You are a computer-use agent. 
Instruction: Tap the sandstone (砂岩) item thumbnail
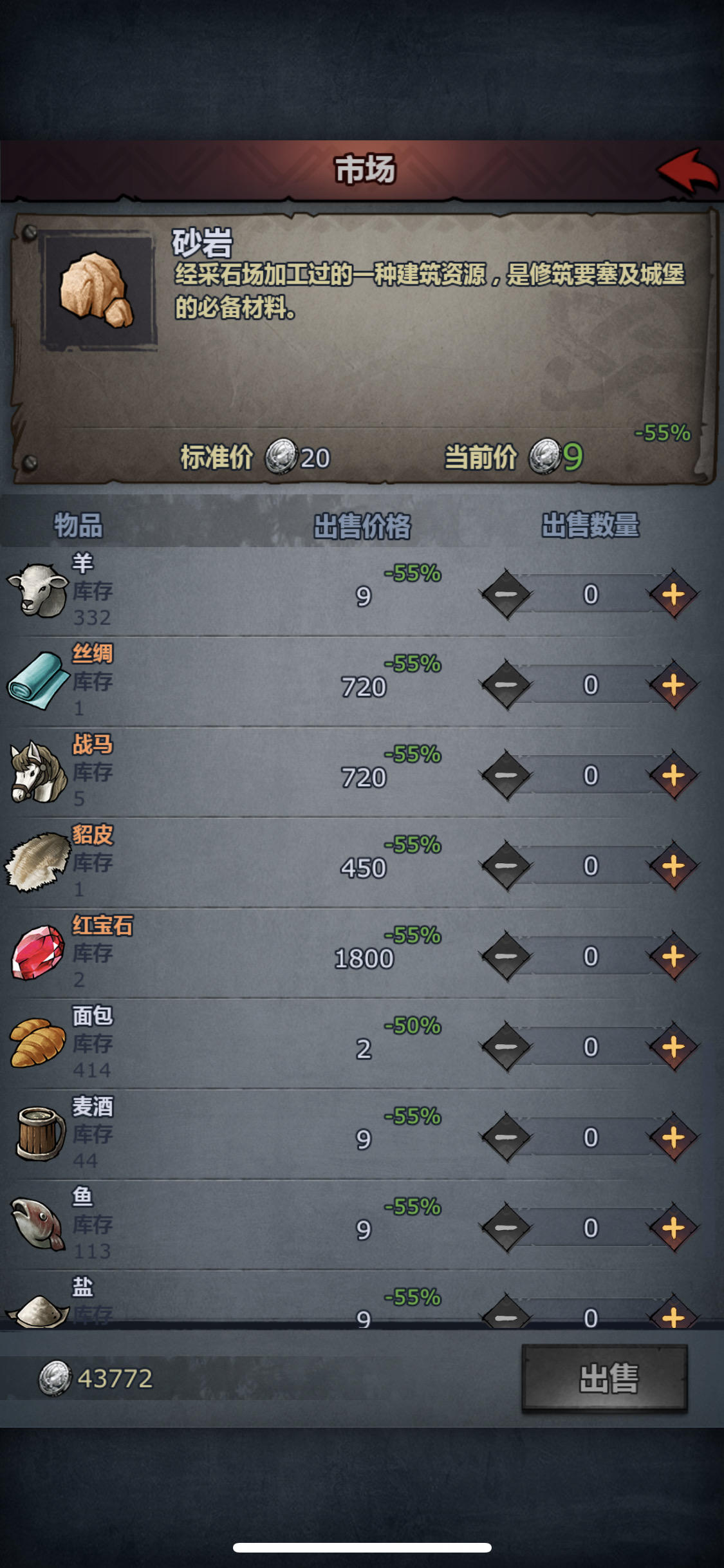tap(98, 290)
